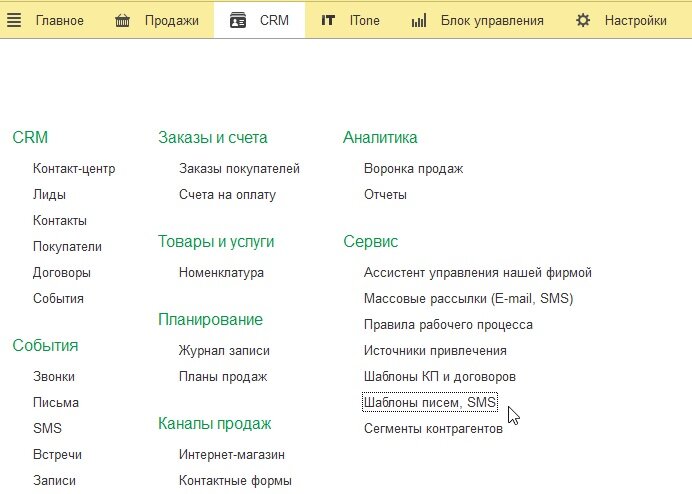
Task: Click the bar chart icon for Блок управления
Action: [420, 20]
